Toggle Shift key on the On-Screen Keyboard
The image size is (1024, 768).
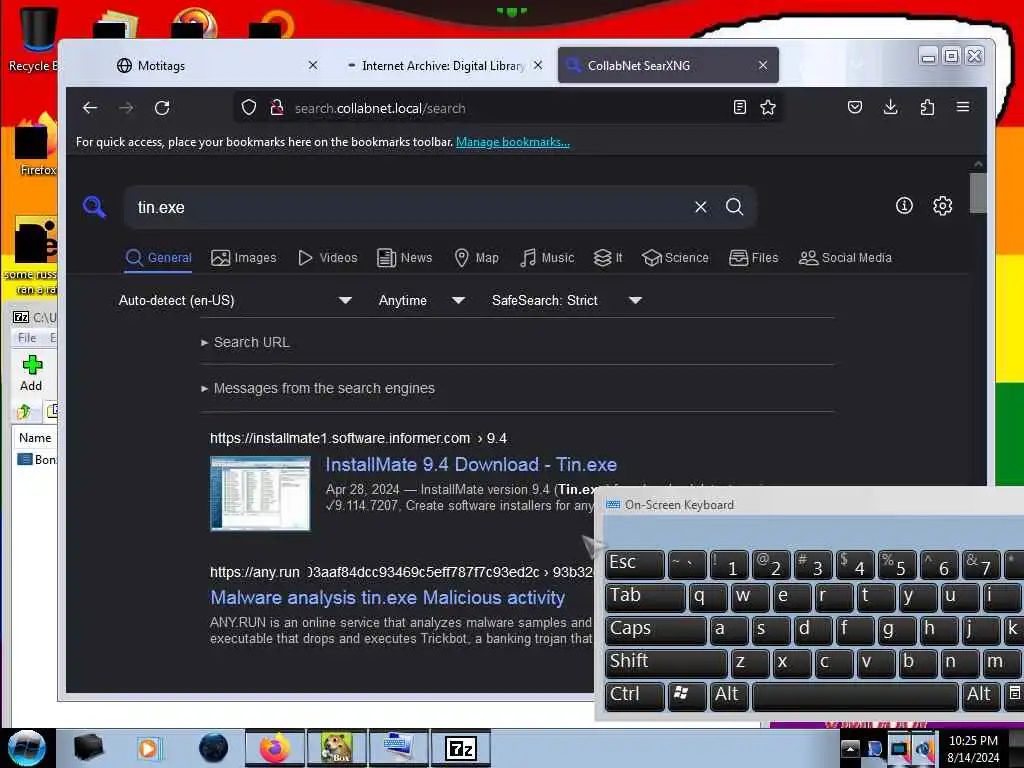[665, 662]
